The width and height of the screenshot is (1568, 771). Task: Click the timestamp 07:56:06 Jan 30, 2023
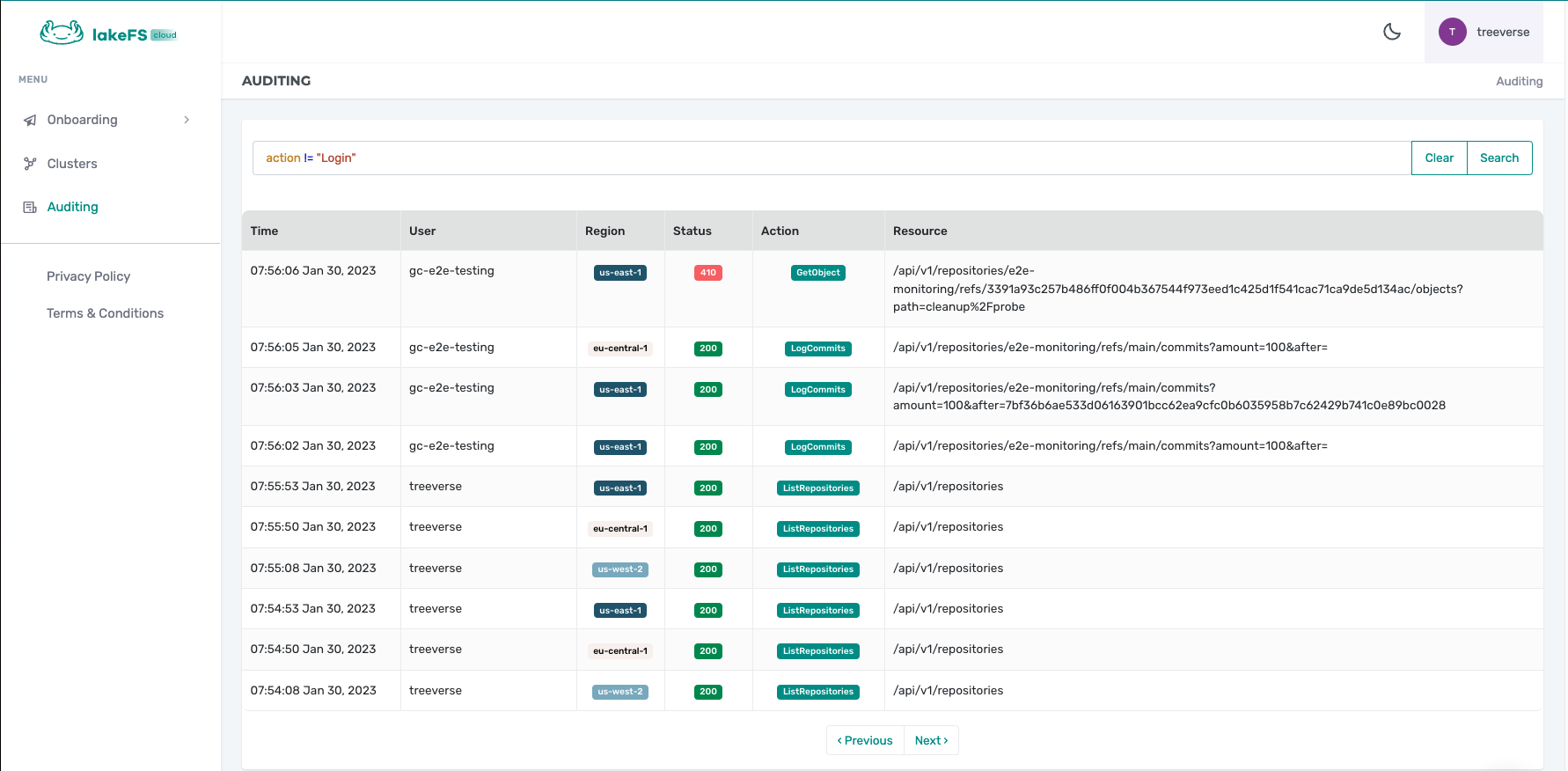click(x=313, y=270)
